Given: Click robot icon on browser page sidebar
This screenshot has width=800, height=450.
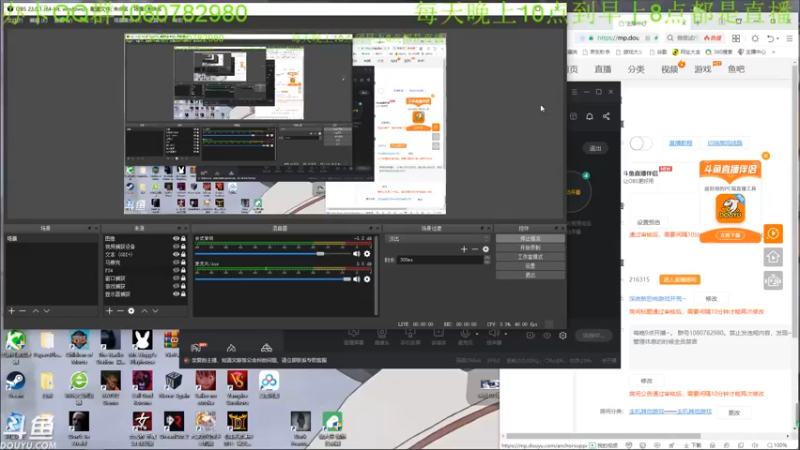Looking at the screenshot, I should pos(773,281).
